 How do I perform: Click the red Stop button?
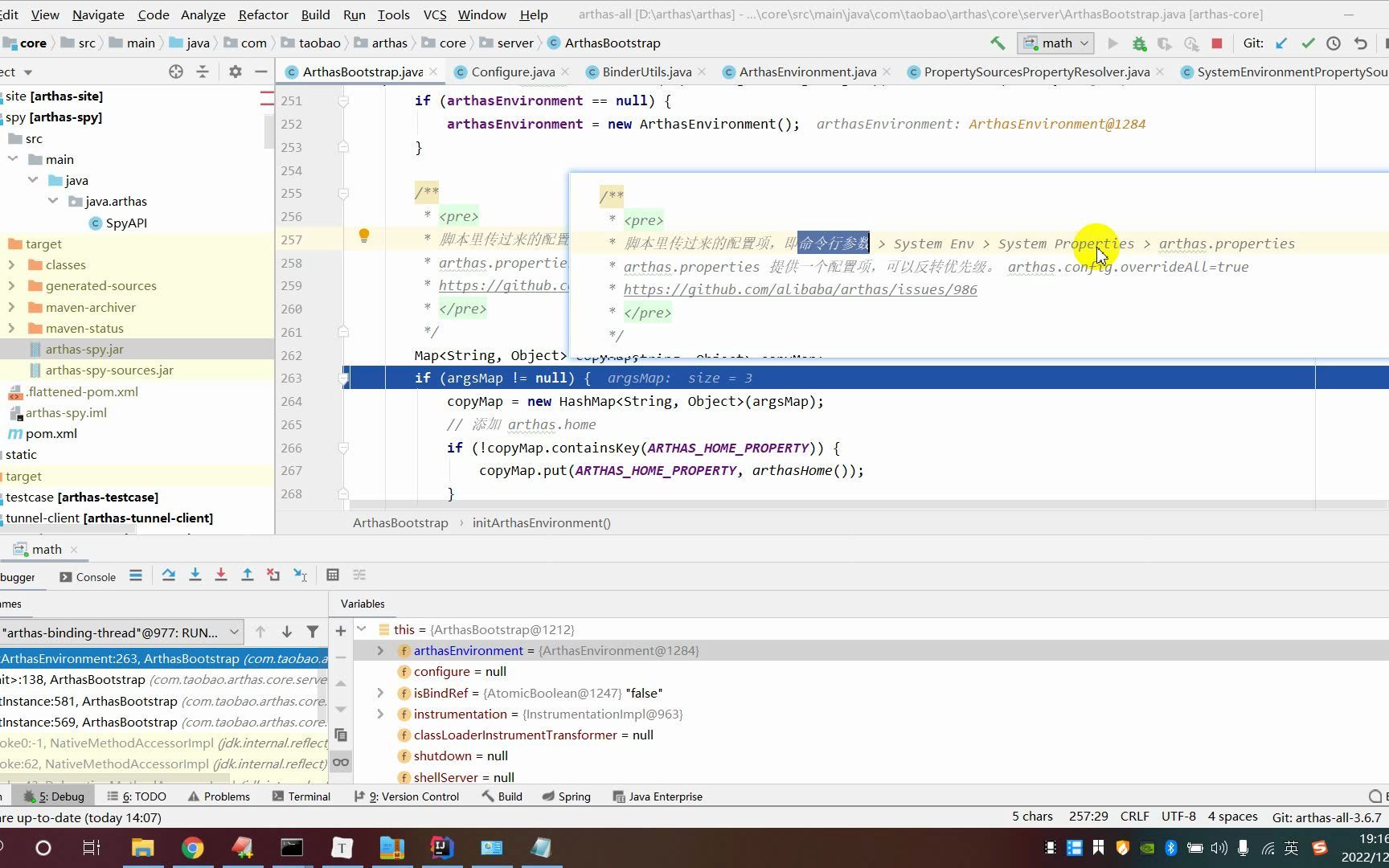[x=1217, y=43]
